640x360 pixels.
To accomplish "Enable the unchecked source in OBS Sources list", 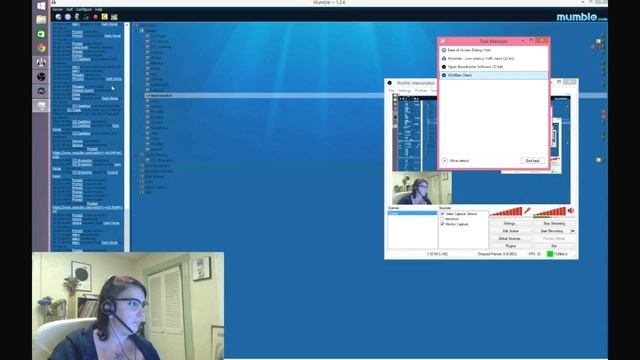I will 442,219.
